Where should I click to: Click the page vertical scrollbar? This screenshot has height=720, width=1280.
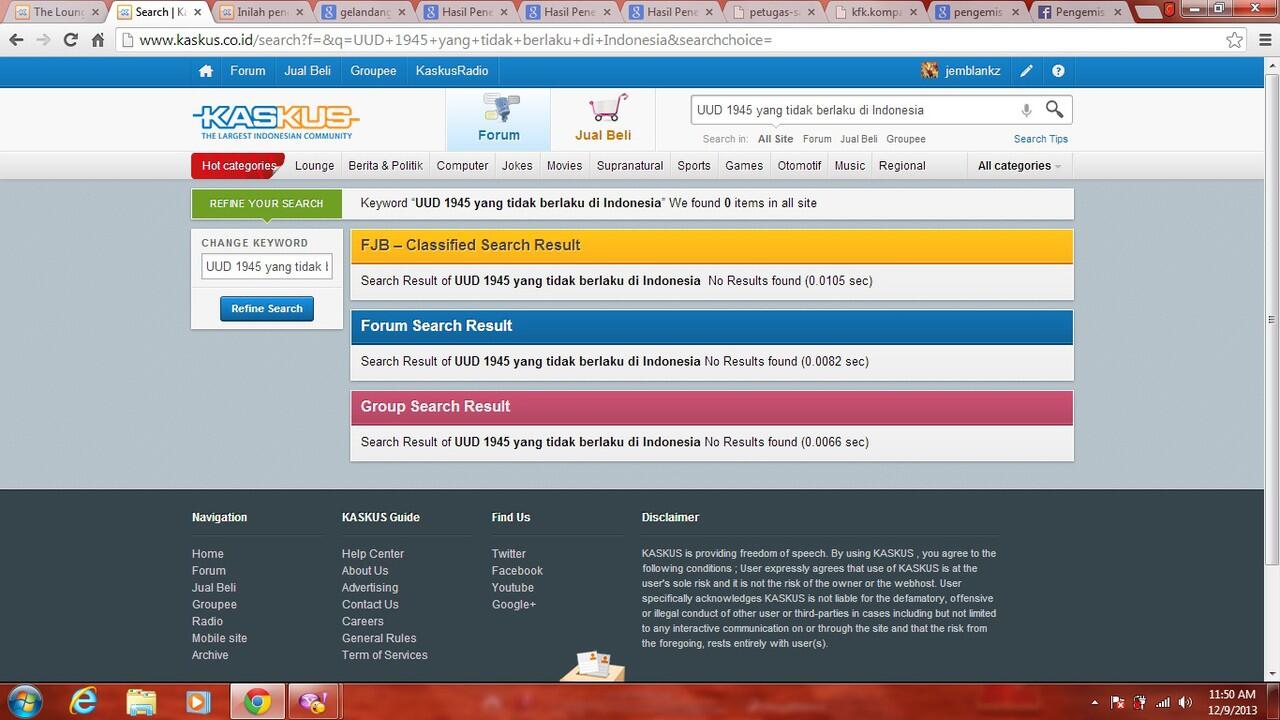pyautogui.click(x=1272, y=320)
